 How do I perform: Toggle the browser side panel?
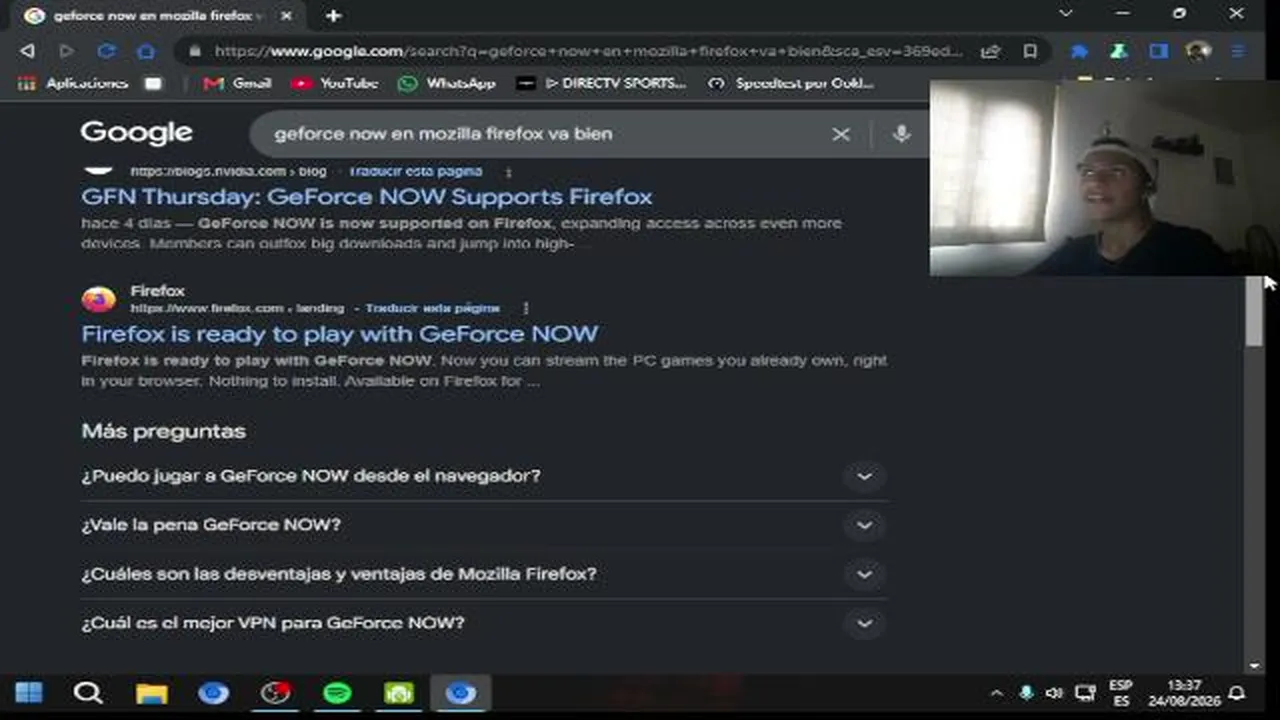1159,51
